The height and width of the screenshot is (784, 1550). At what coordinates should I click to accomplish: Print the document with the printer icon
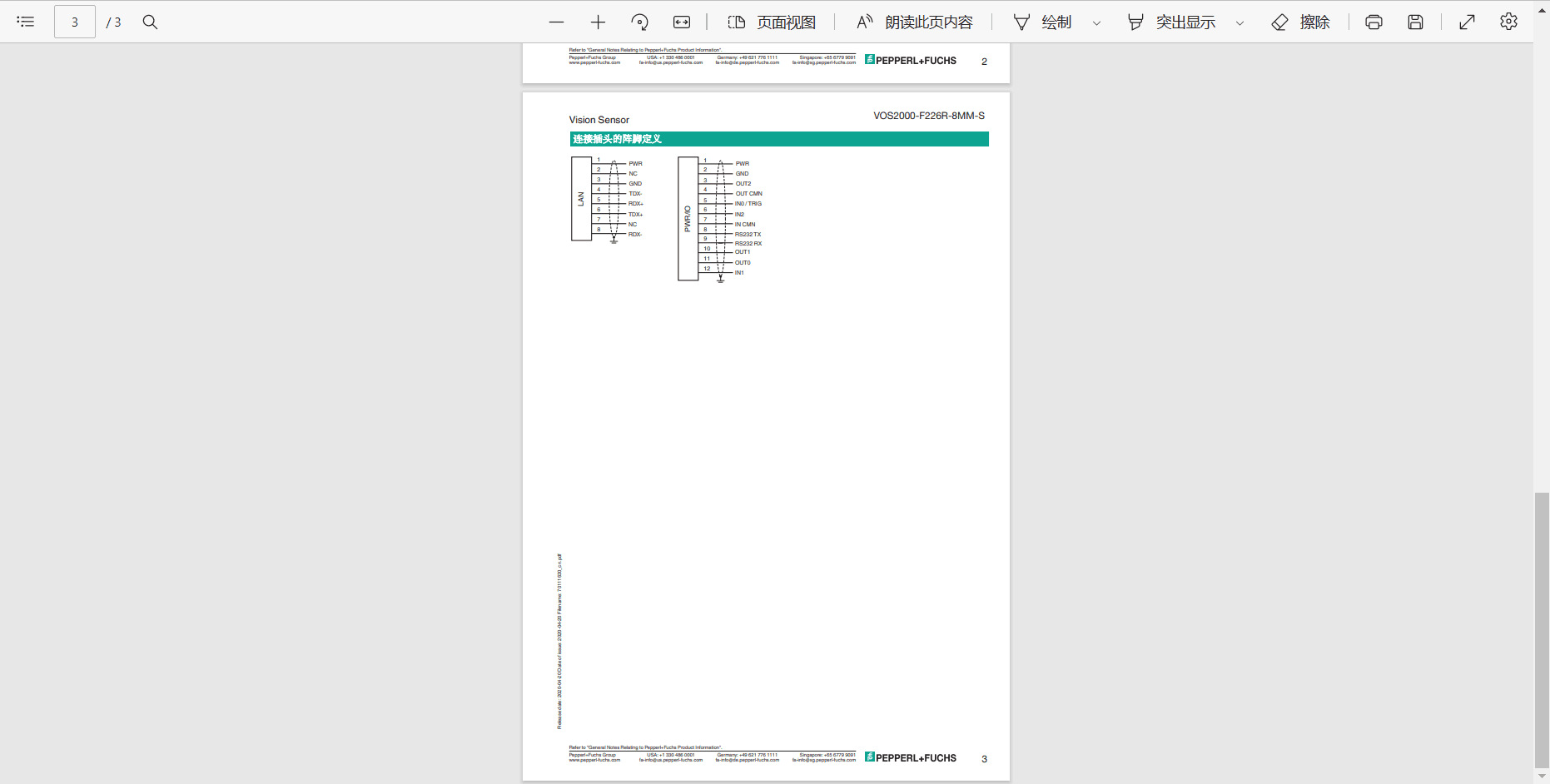coord(1374,22)
